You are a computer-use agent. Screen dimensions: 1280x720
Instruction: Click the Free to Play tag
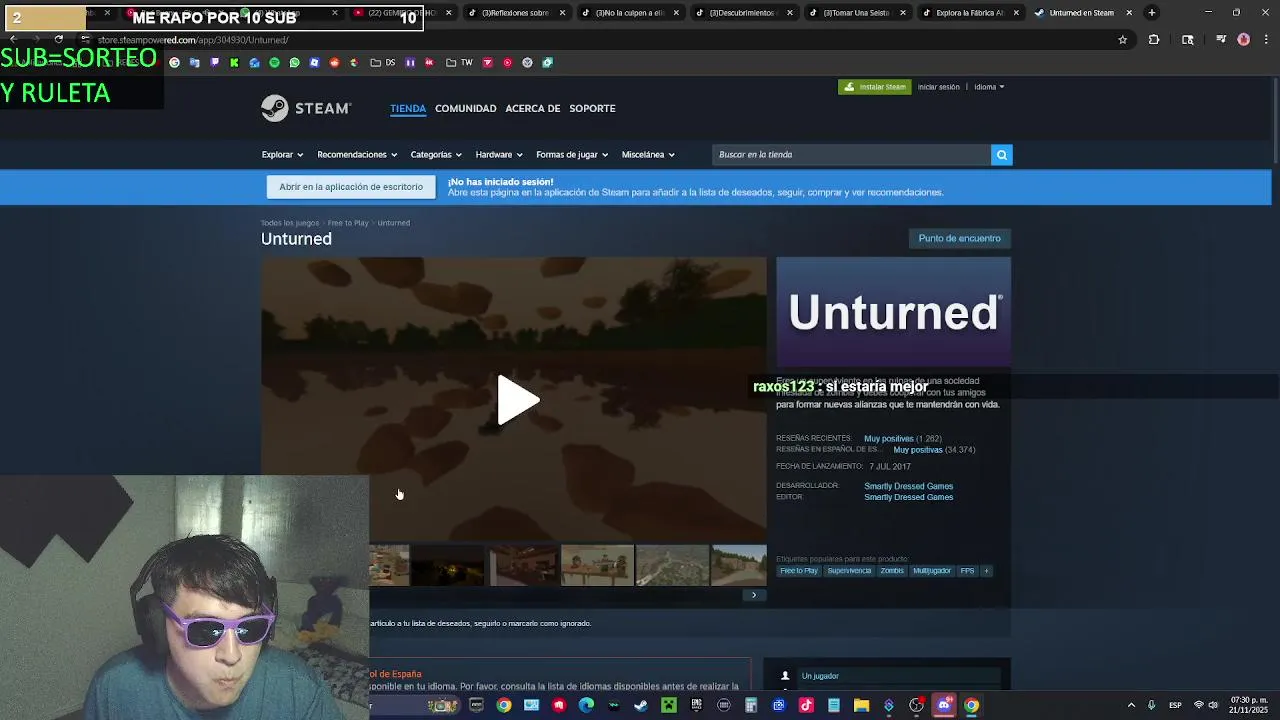point(799,571)
